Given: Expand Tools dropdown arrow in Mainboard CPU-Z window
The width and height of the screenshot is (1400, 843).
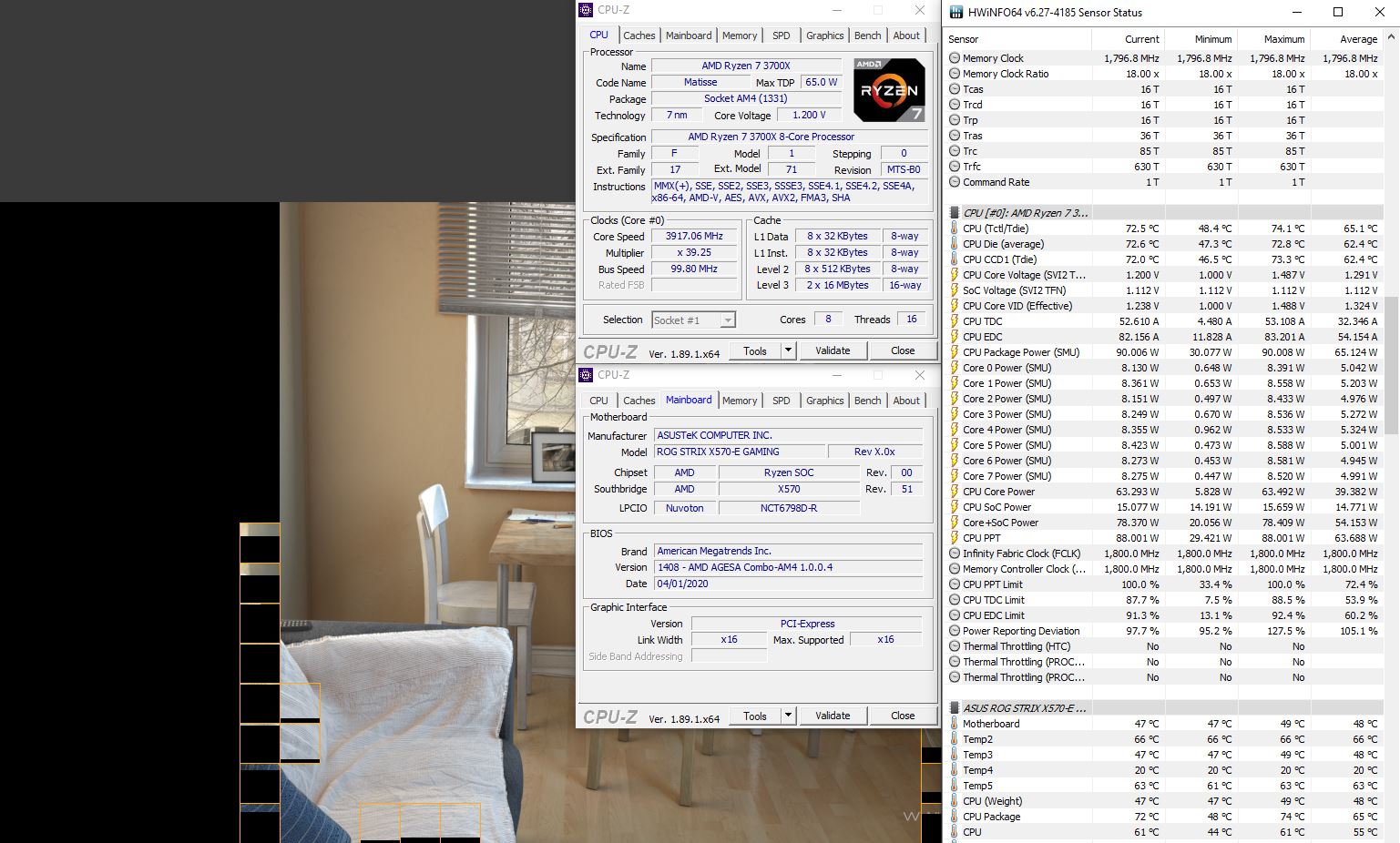Looking at the screenshot, I should tap(788, 716).
